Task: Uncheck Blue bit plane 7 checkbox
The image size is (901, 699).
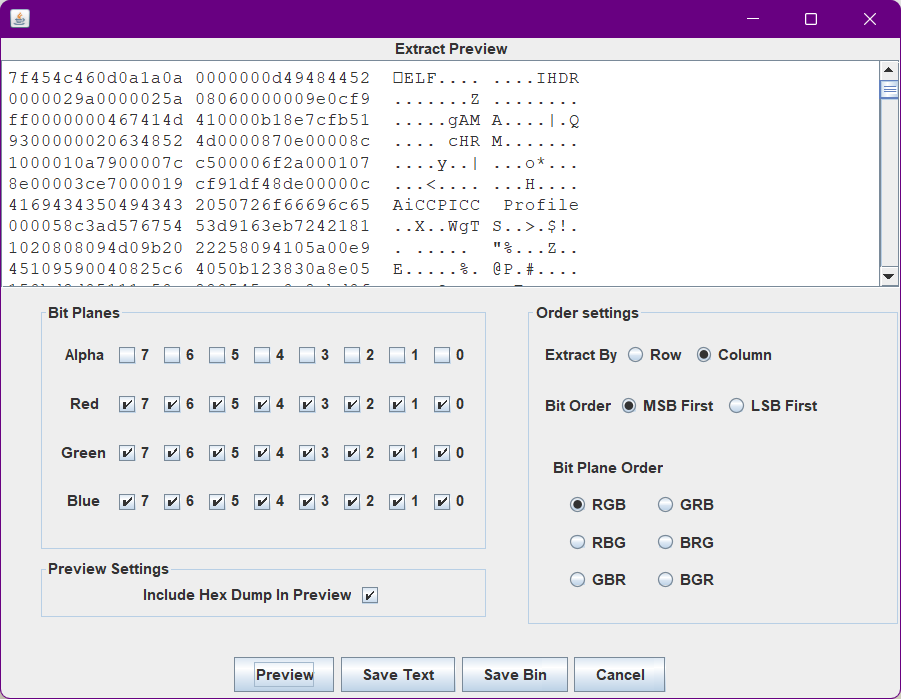Action: 127,502
